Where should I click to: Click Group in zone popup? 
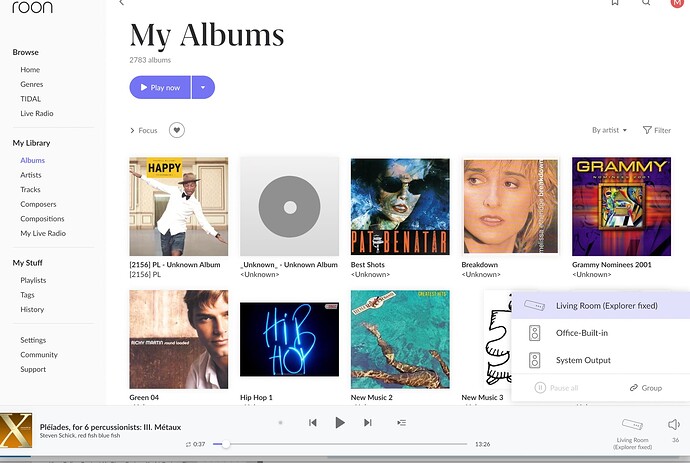click(646, 388)
